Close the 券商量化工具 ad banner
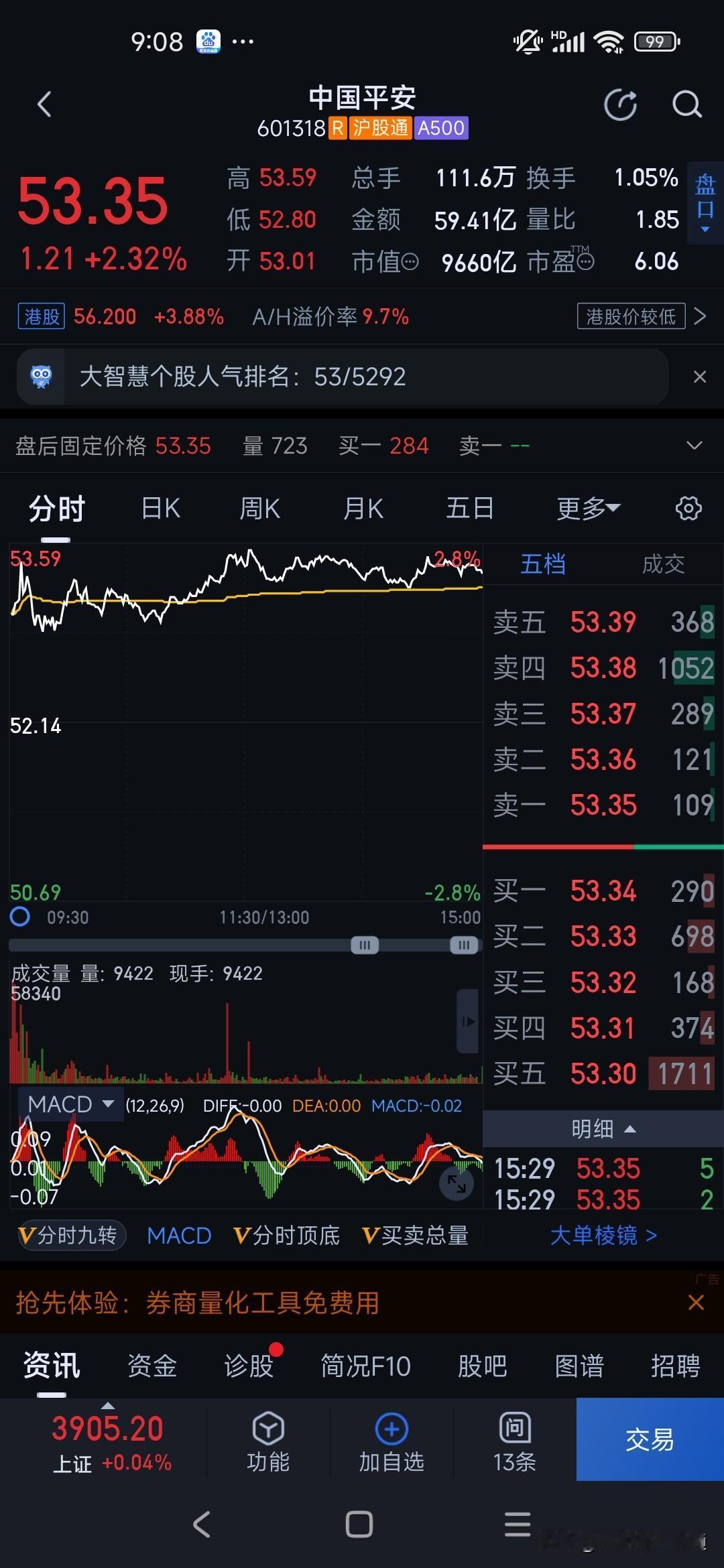 coord(696,1303)
